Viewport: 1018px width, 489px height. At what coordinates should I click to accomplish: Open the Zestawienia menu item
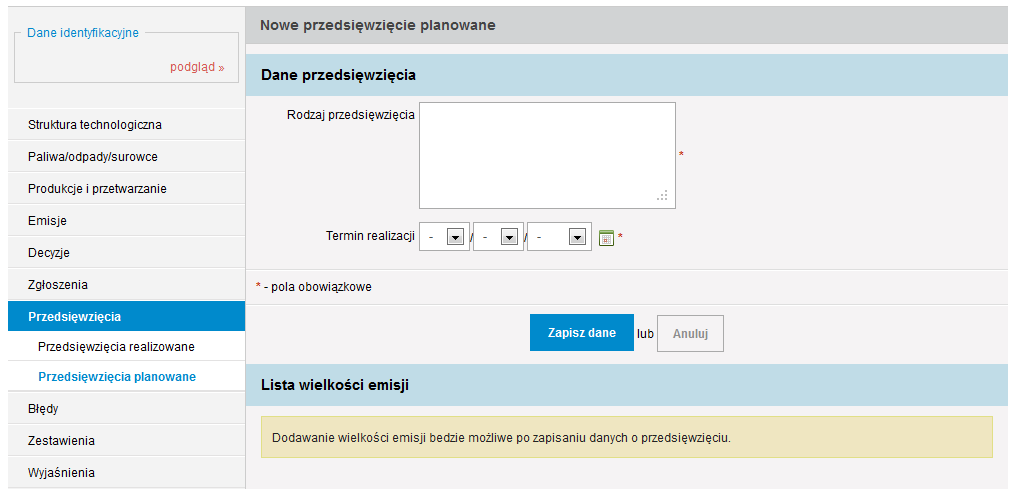tap(127, 441)
